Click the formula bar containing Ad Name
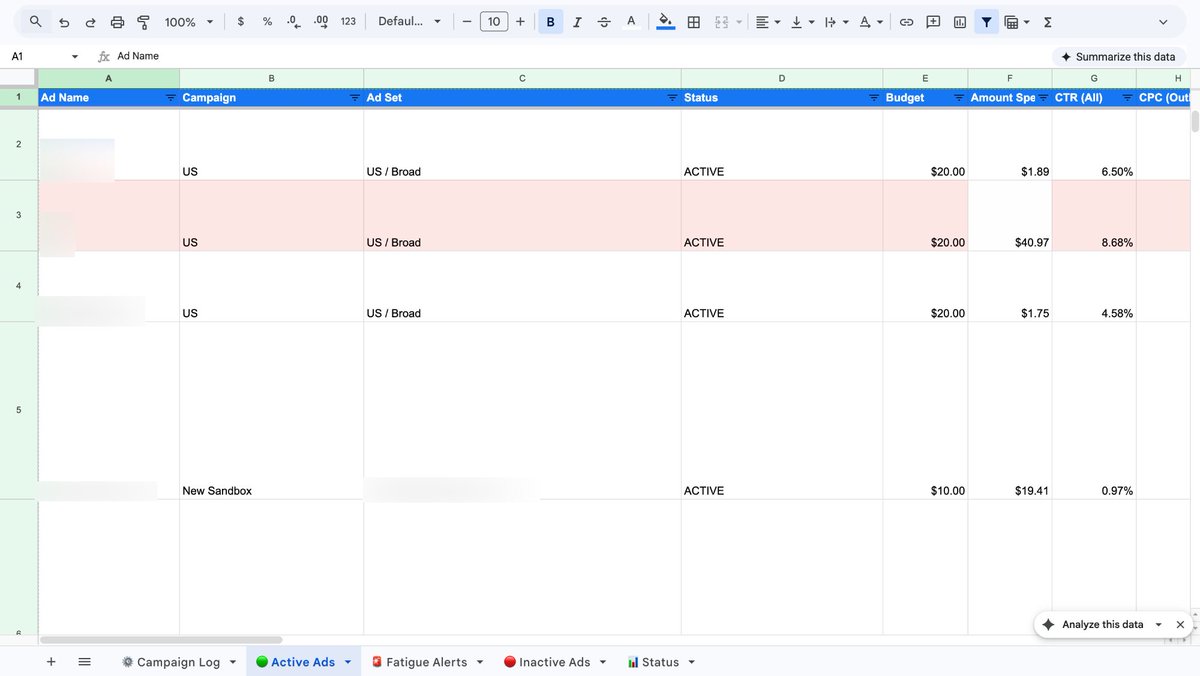1200x676 pixels. tap(580, 56)
